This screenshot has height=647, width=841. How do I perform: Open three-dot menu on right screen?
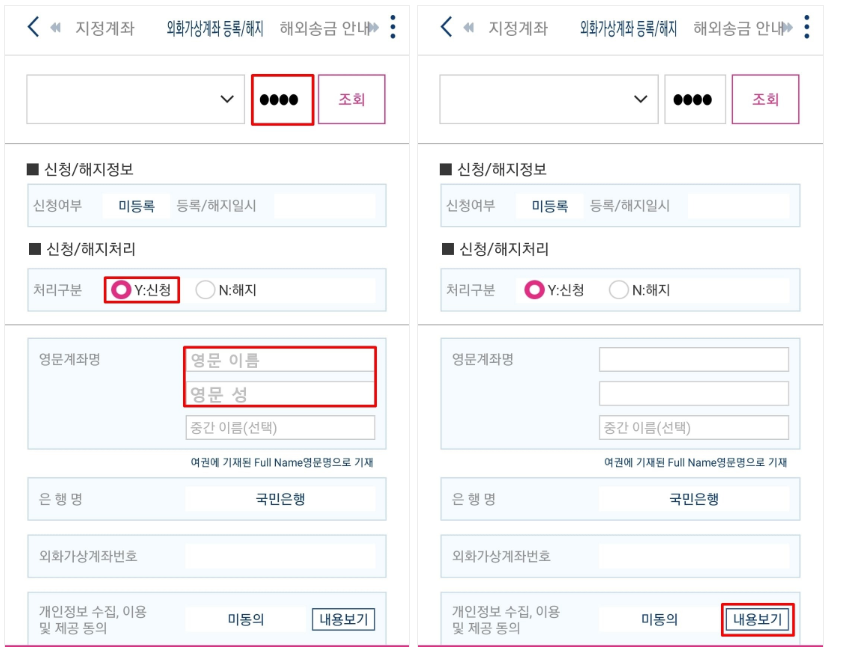click(807, 27)
